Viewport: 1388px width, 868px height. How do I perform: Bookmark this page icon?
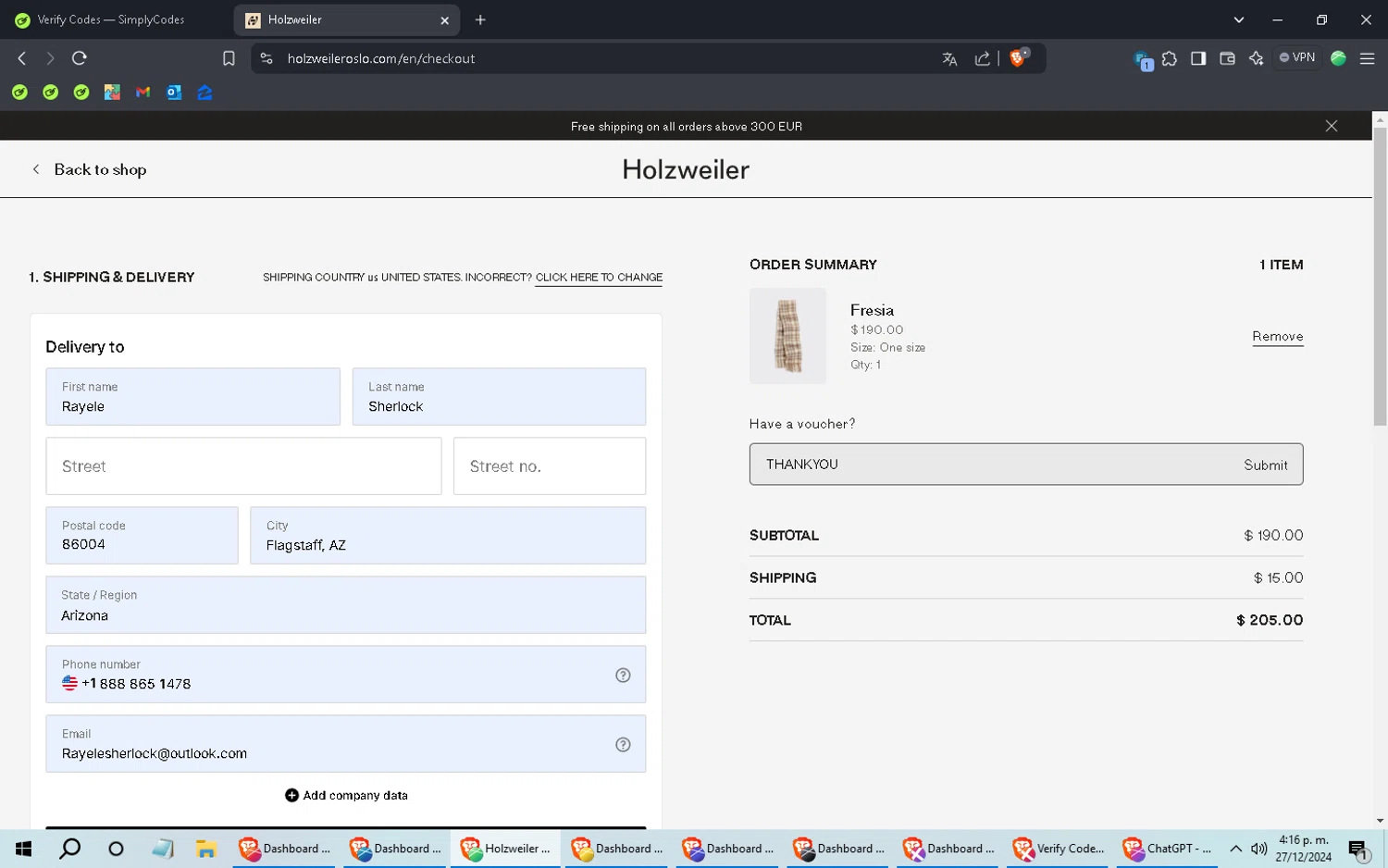click(x=229, y=58)
